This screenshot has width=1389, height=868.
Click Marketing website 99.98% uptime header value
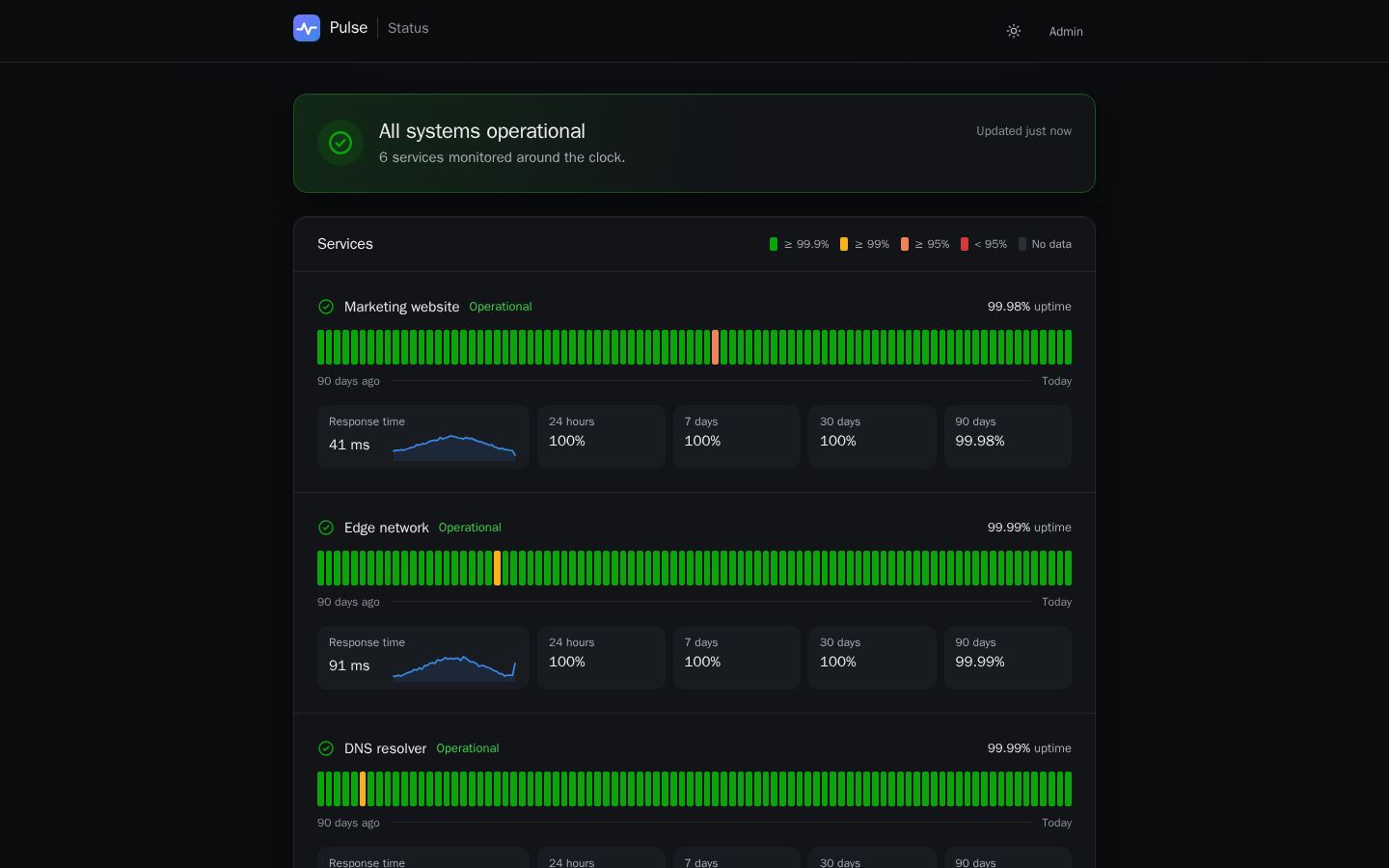pyautogui.click(x=1029, y=307)
